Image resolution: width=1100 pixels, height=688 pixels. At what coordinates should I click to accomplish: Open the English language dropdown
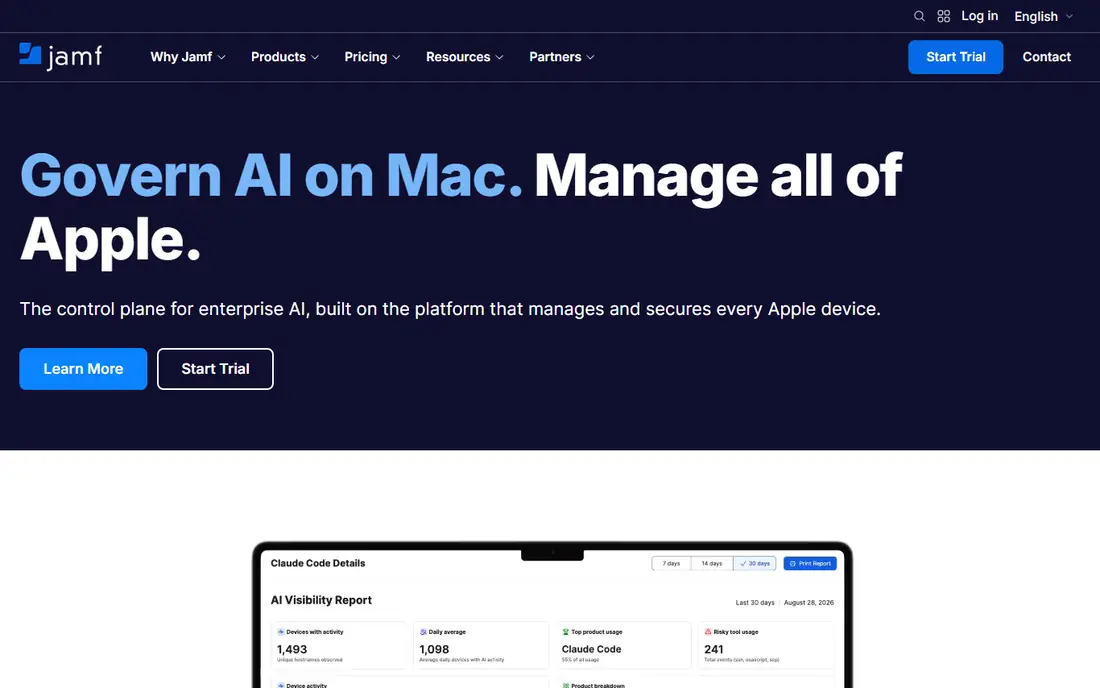pyautogui.click(x=1043, y=16)
